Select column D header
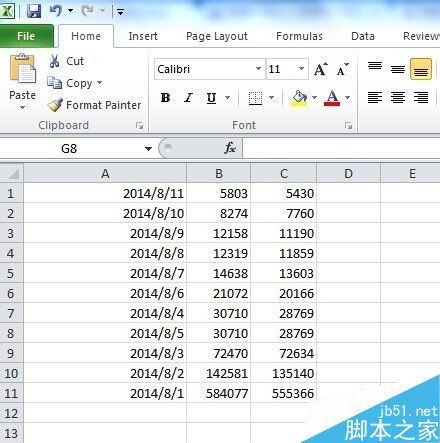 point(348,173)
